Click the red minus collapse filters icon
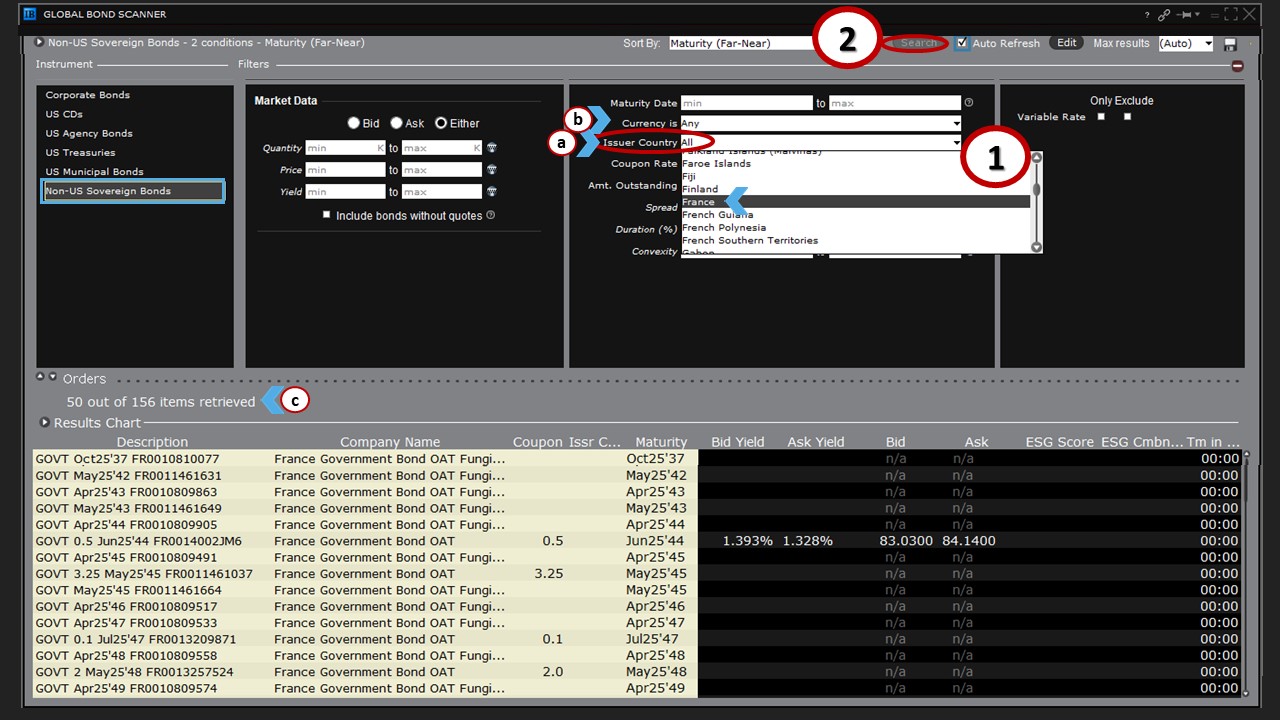1280x720 pixels. coord(1237,66)
